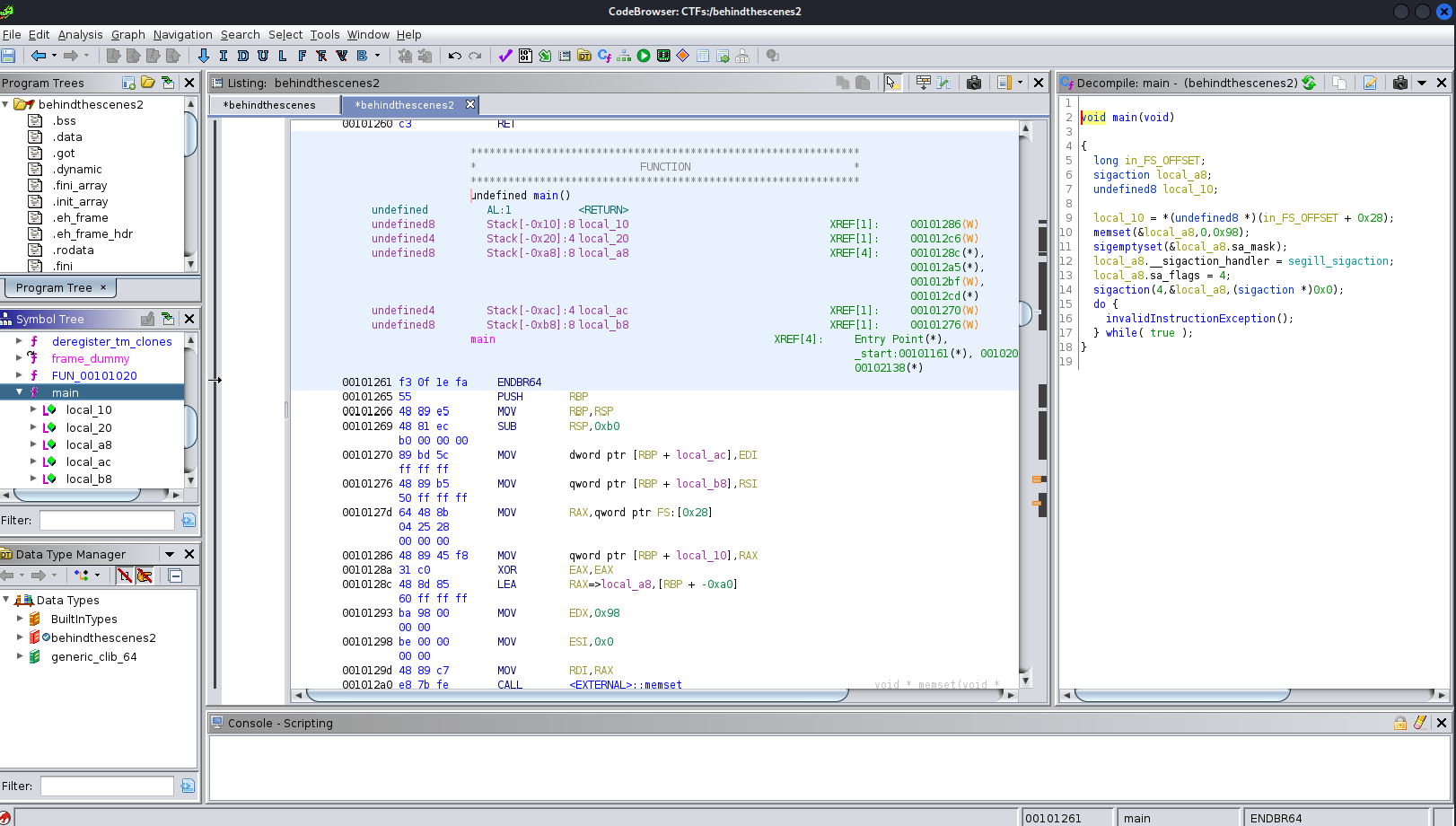Jump to next Defined data (D) icon
1456x826 pixels.
pos(243,56)
